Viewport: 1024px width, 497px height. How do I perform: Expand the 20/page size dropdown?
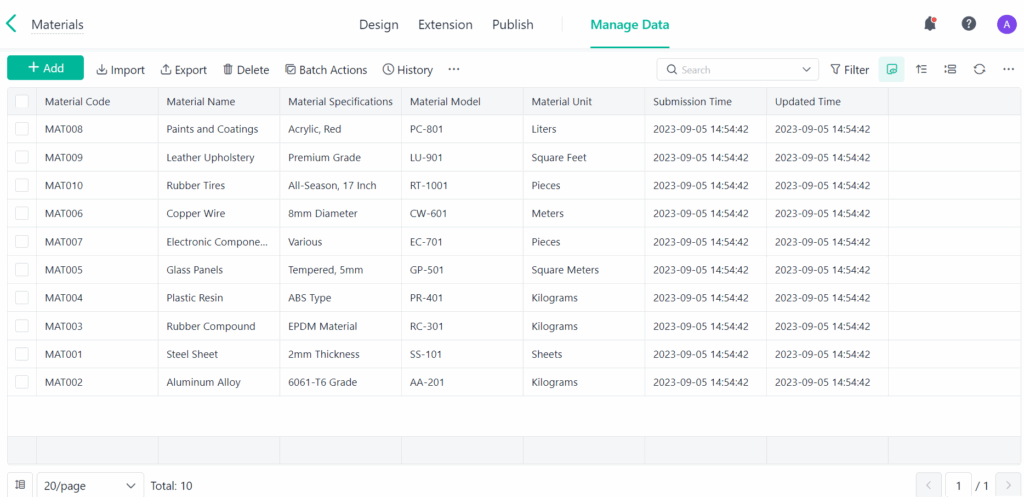[90, 485]
